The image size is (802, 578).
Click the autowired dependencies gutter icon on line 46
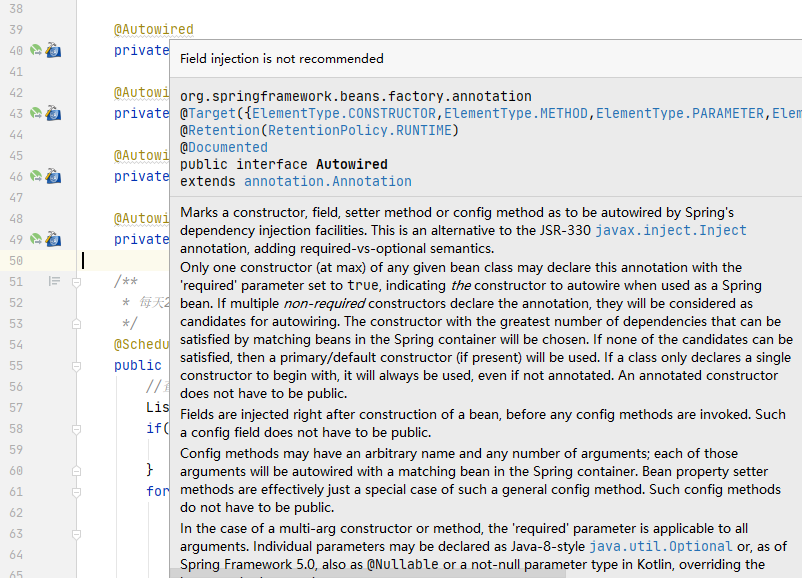53,176
